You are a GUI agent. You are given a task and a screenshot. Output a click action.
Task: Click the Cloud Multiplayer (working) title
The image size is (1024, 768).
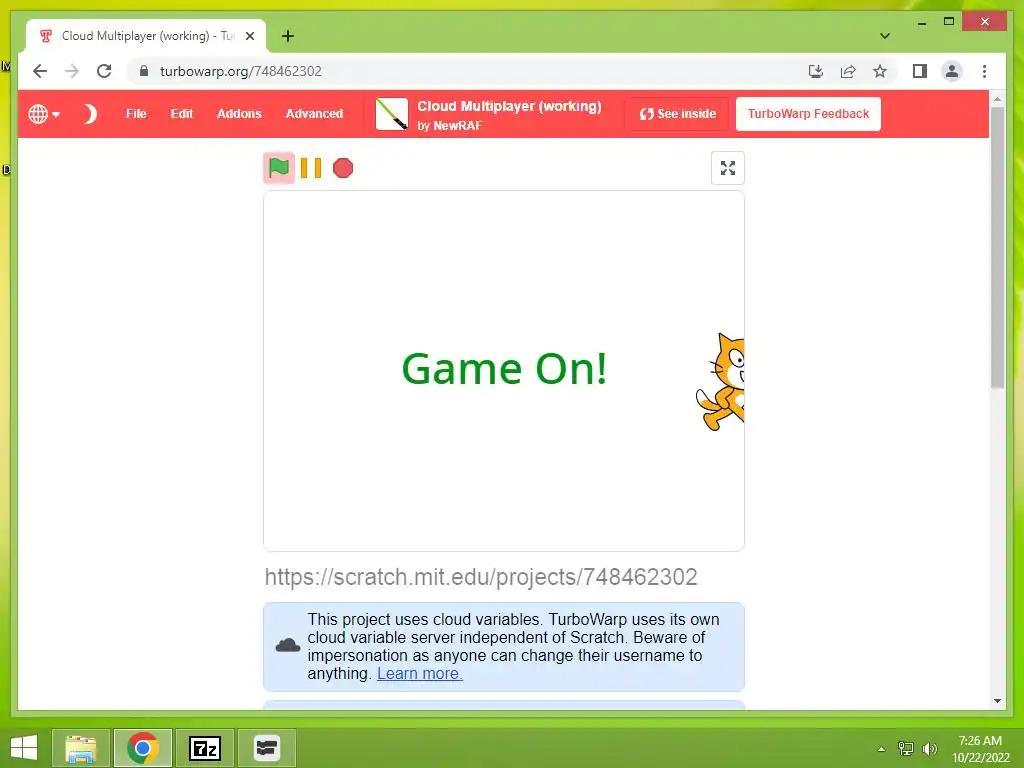point(509,106)
